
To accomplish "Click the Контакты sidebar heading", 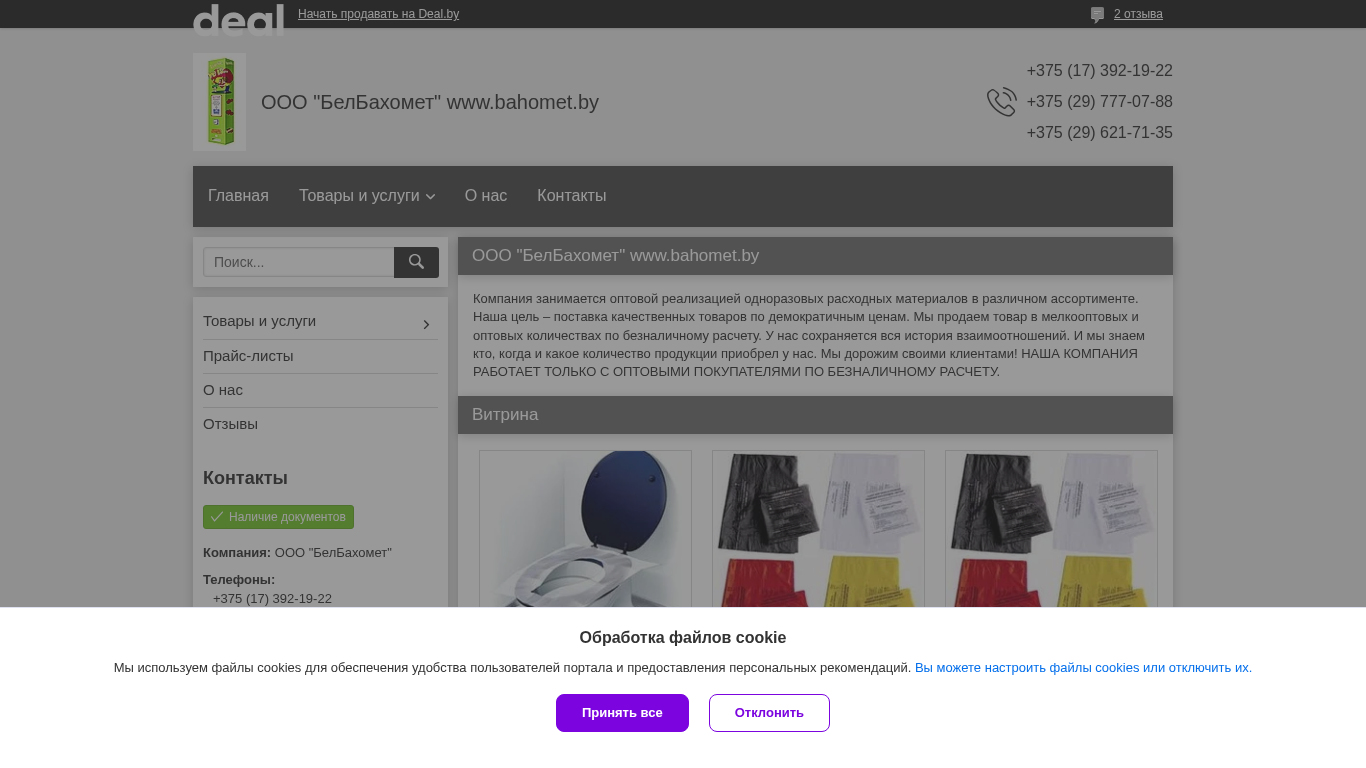I will click(x=245, y=478).
